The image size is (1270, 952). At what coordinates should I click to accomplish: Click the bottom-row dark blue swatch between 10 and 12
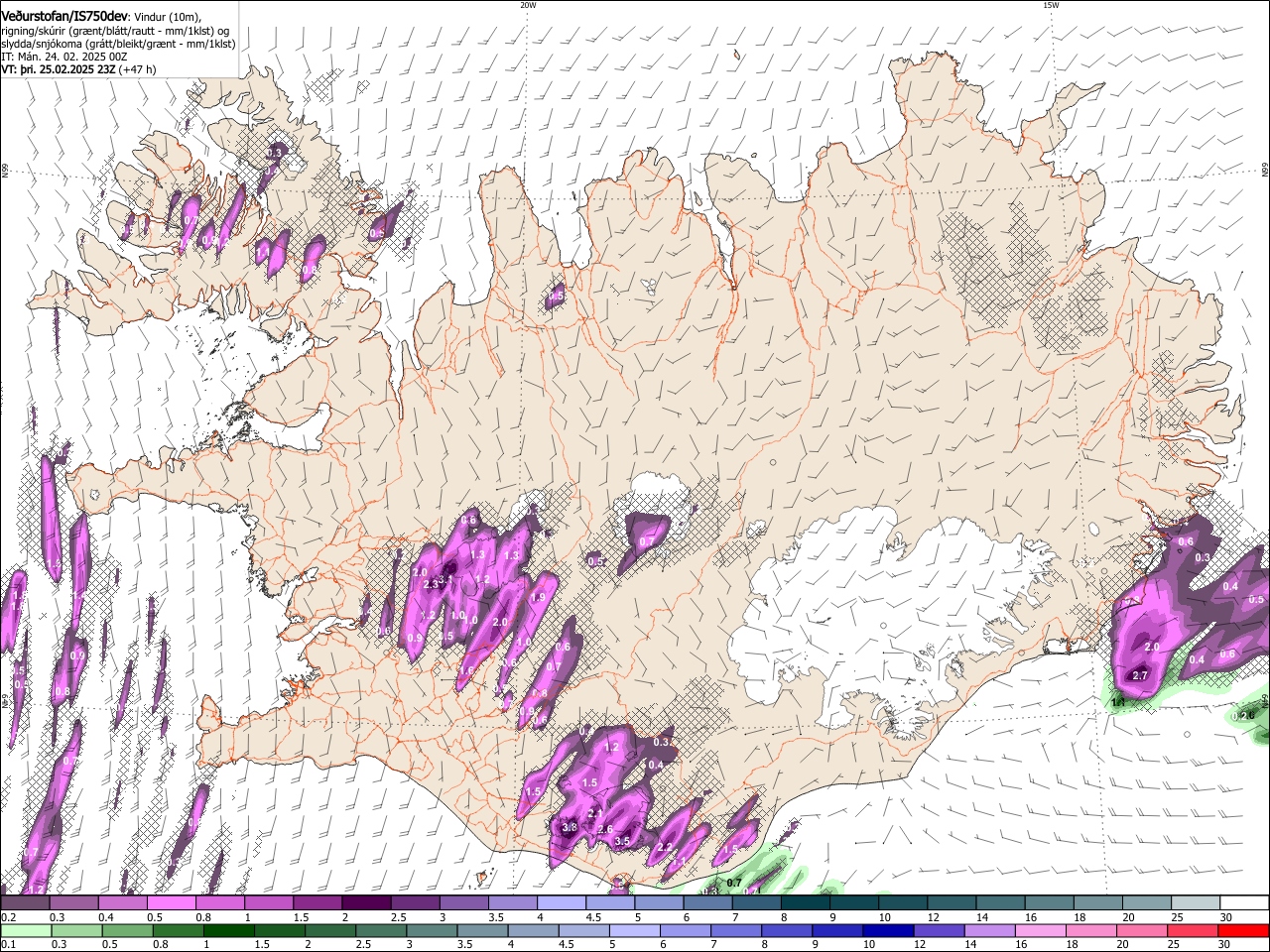coord(888,931)
